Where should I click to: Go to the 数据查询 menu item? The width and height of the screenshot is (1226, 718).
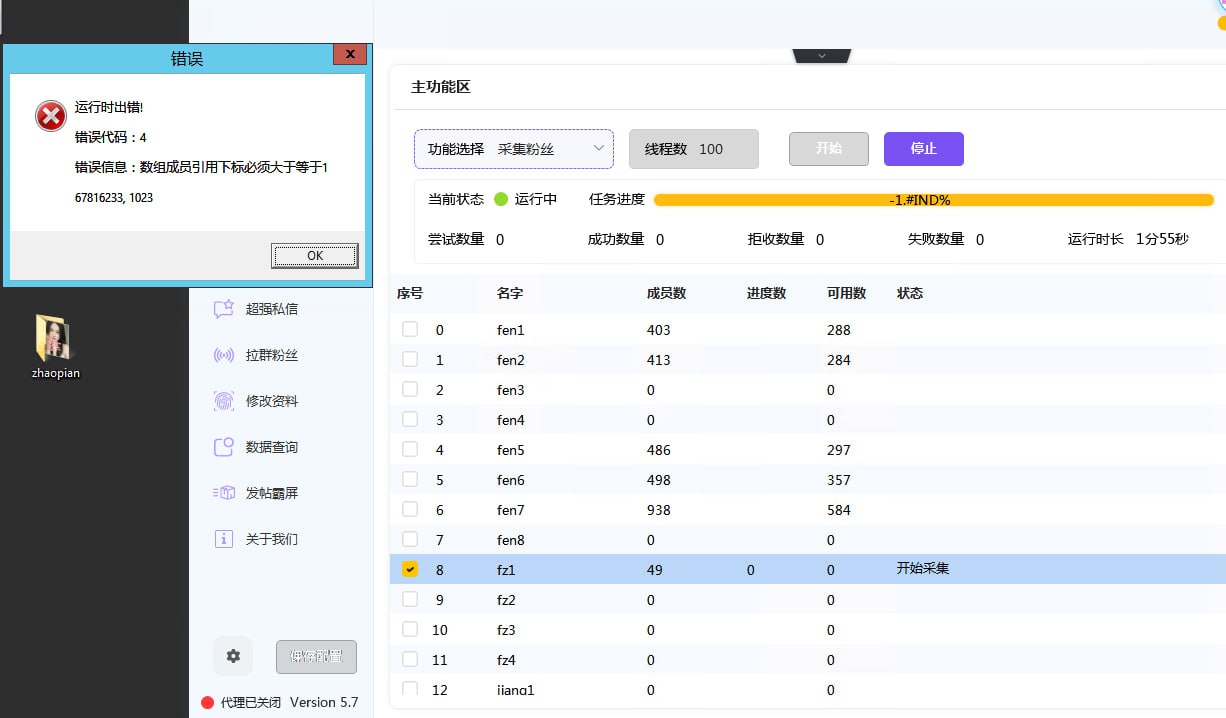[x=272, y=447]
